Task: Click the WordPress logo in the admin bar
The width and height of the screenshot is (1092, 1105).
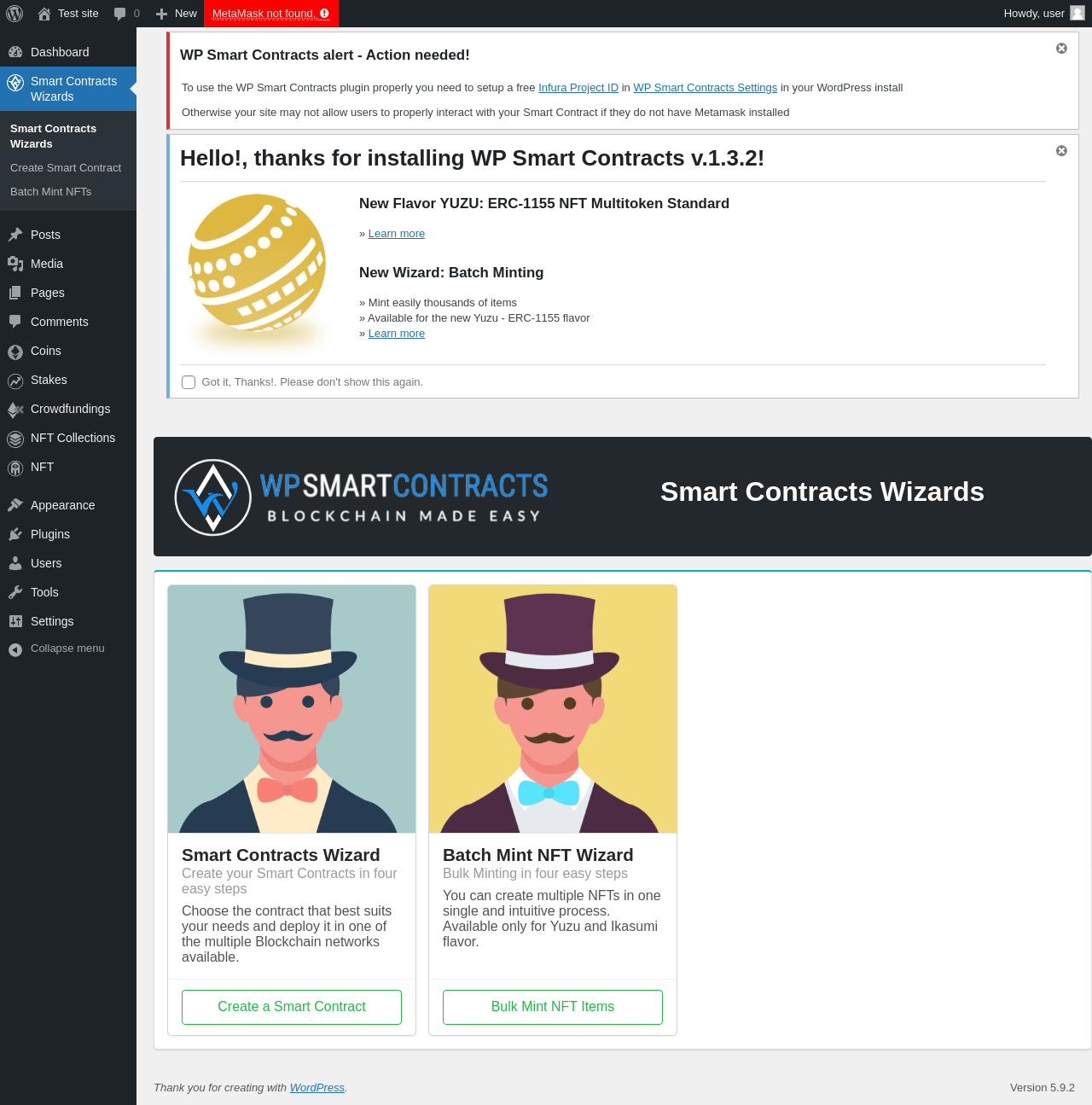Action: (x=15, y=14)
